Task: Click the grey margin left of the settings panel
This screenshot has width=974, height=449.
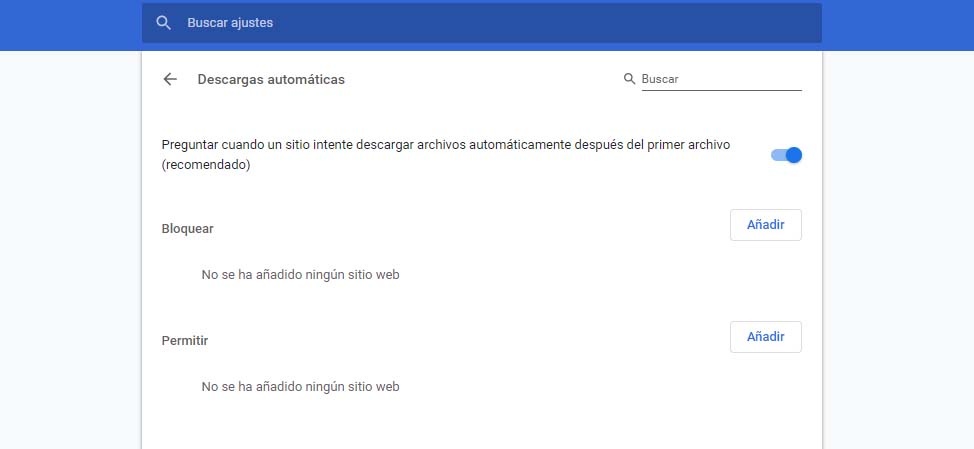Action: click(x=70, y=250)
